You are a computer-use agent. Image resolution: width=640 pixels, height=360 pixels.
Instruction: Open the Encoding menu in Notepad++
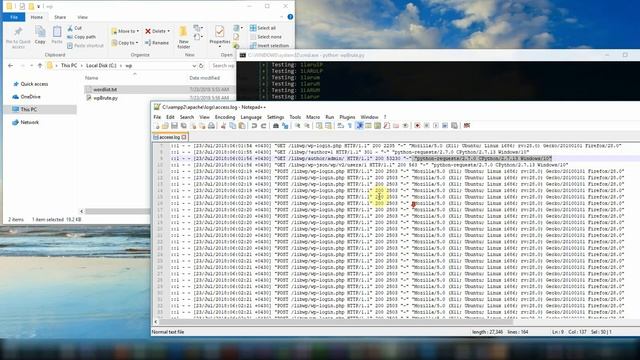point(225,117)
